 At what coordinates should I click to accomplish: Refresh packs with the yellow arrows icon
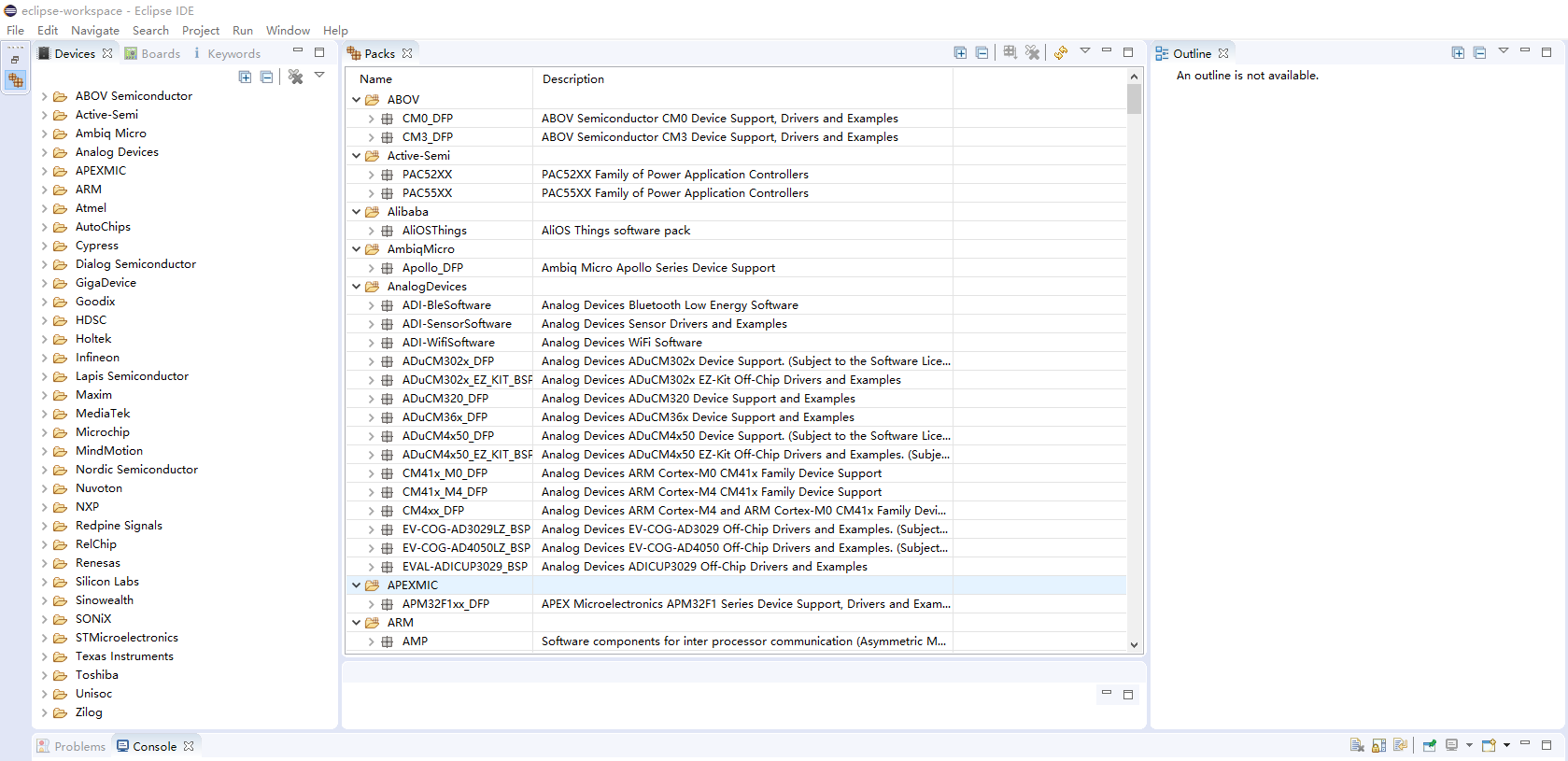click(x=1061, y=52)
